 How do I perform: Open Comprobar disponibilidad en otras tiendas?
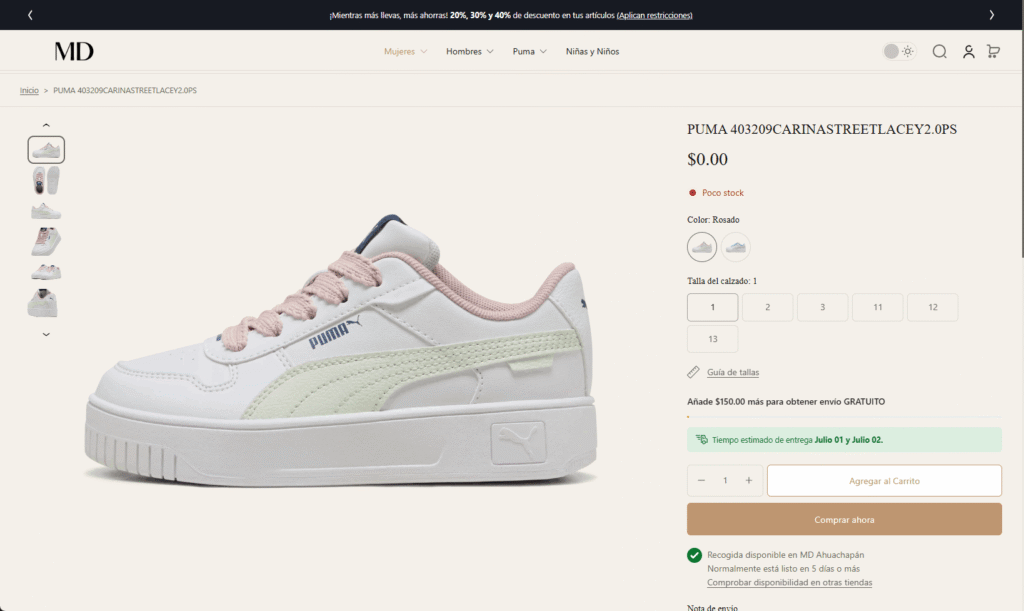click(789, 582)
